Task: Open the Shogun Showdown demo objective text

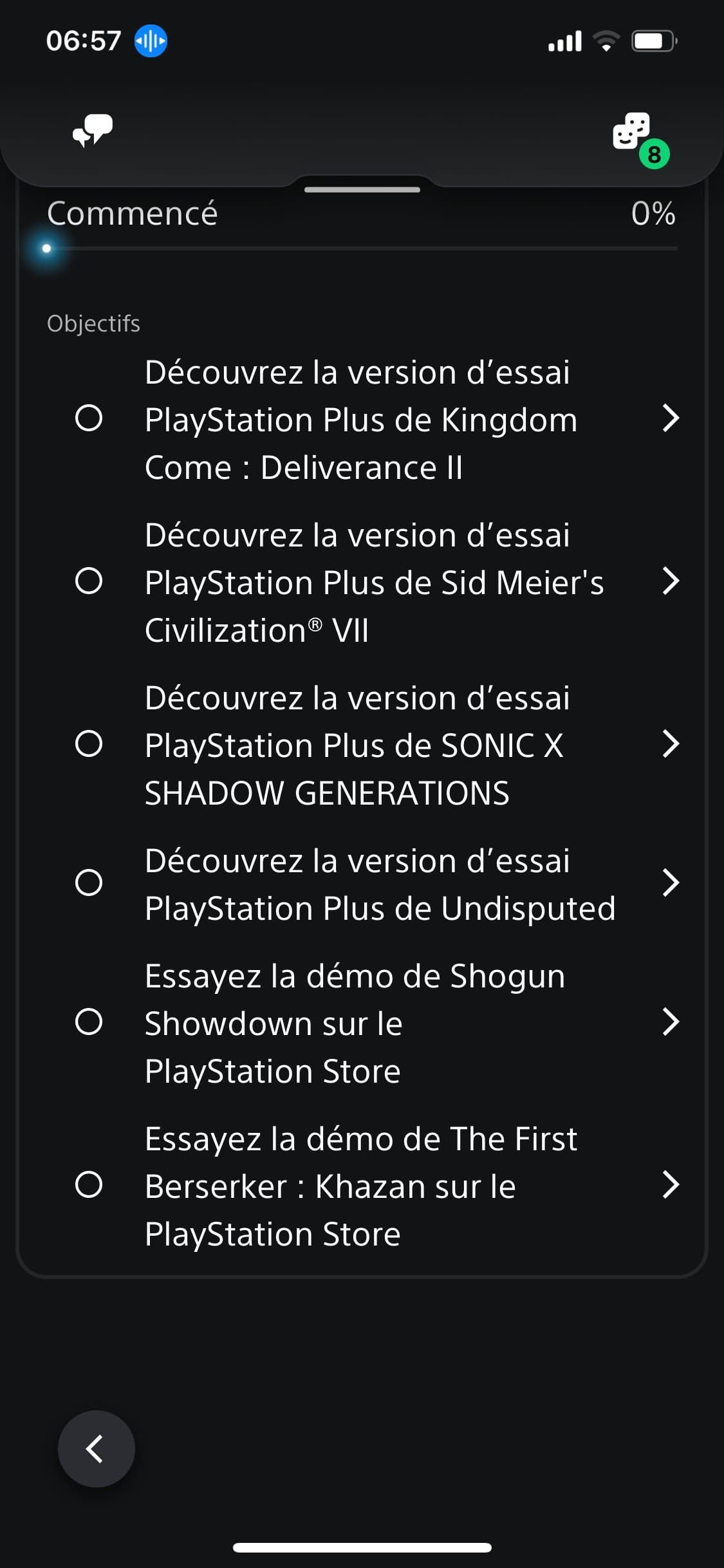Action: (x=355, y=1023)
